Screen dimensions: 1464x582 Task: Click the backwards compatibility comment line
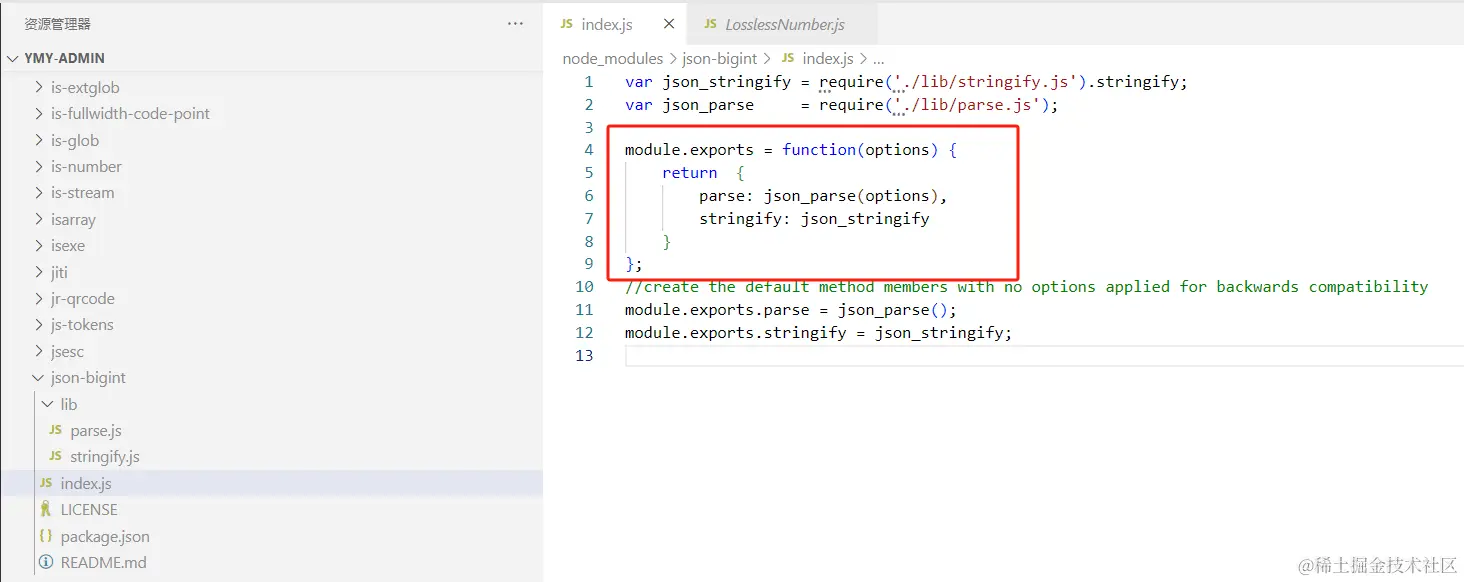point(1026,287)
